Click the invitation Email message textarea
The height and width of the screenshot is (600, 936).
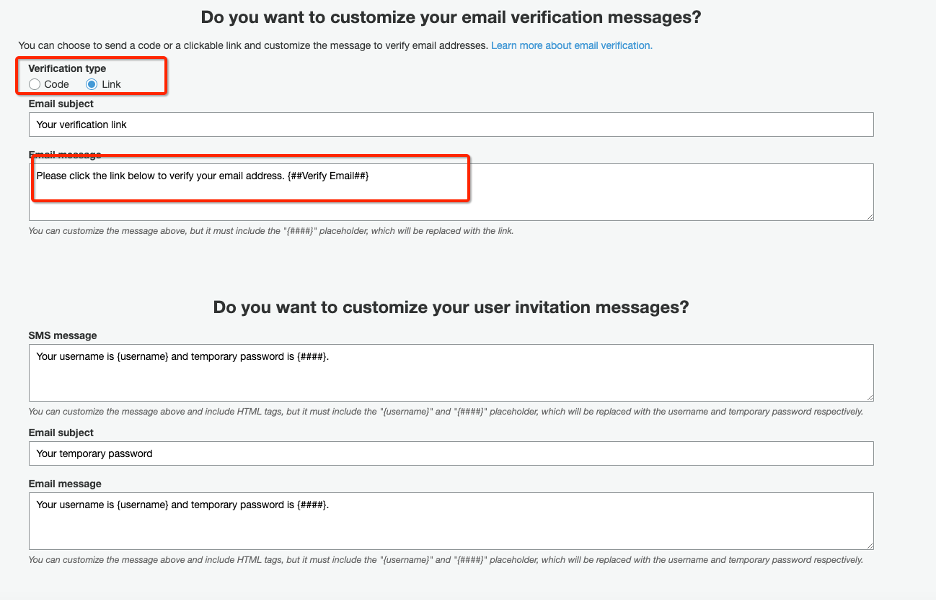pyautogui.click(x=450, y=518)
